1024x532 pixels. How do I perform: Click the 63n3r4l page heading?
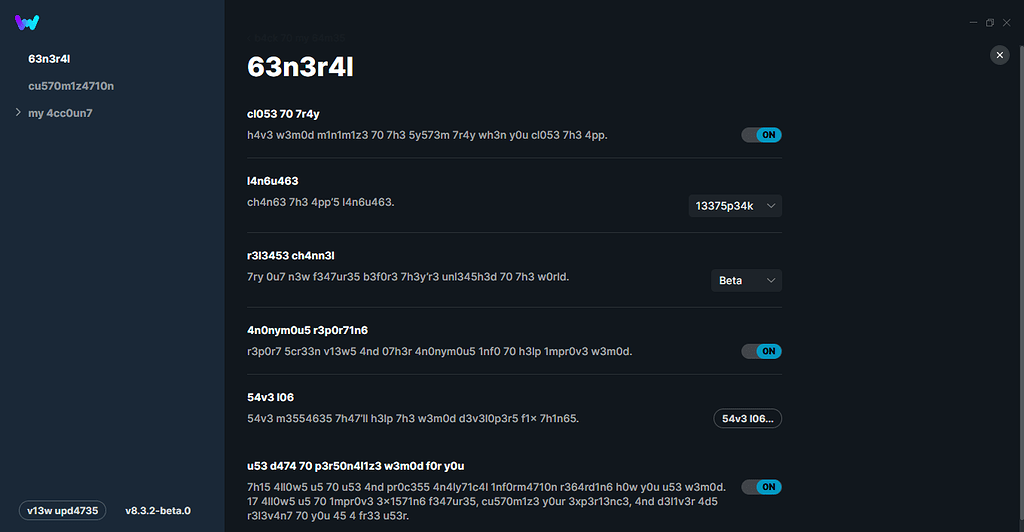pyautogui.click(x=300, y=67)
